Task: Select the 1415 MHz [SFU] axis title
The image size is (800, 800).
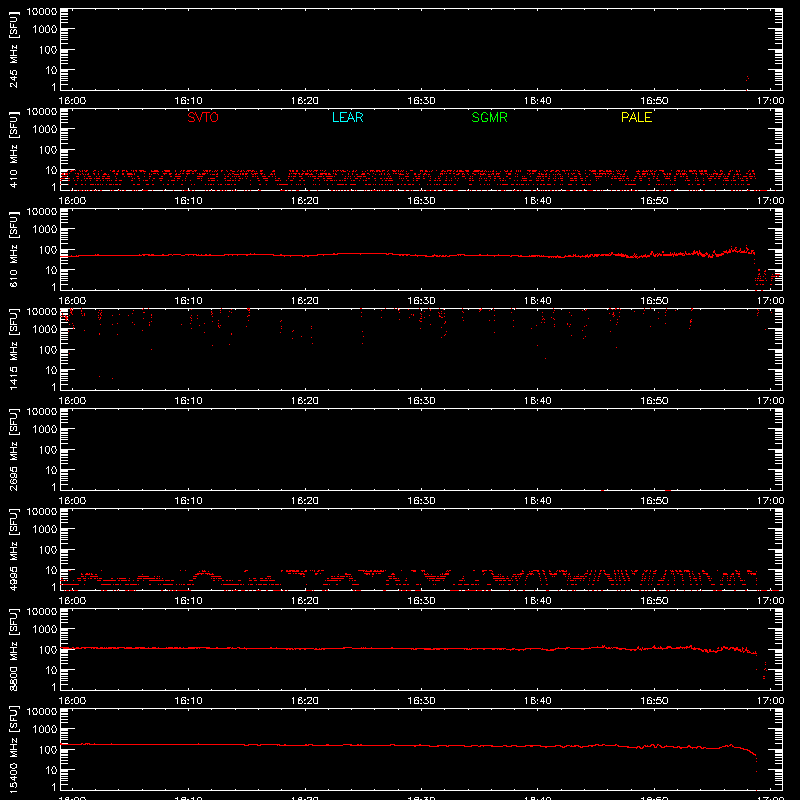Action: click(x=14, y=349)
